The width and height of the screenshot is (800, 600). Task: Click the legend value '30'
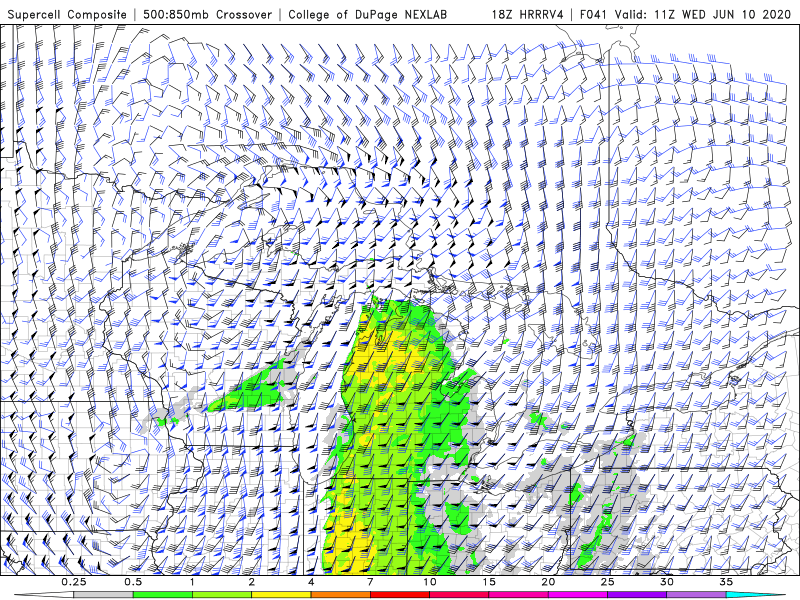coord(667,582)
